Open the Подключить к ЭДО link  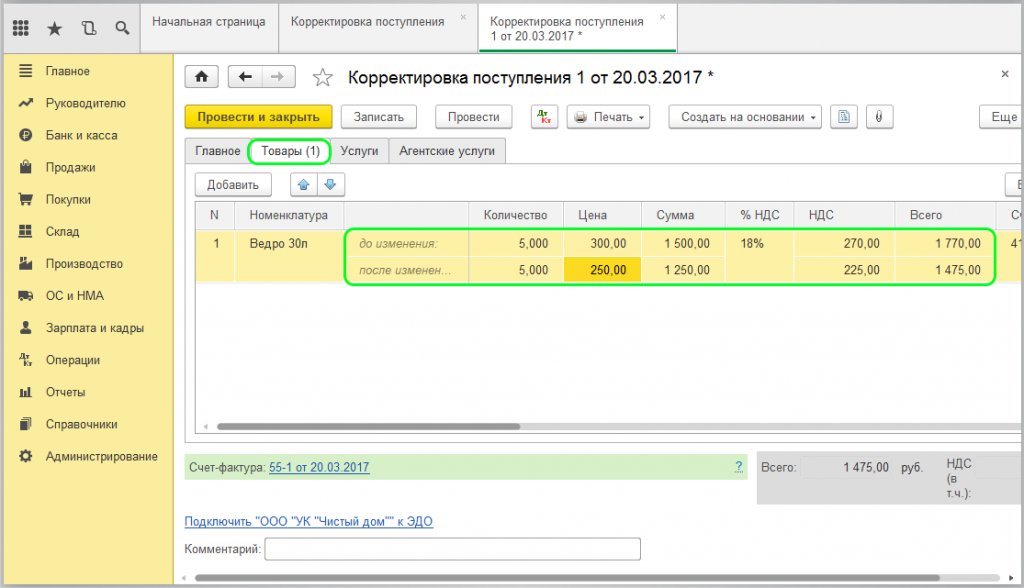click(x=308, y=521)
